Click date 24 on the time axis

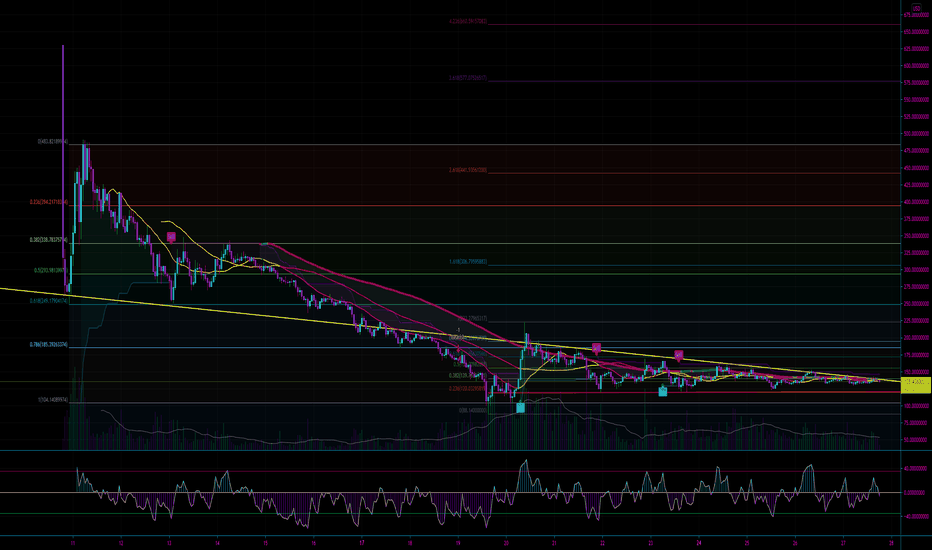tap(698, 543)
